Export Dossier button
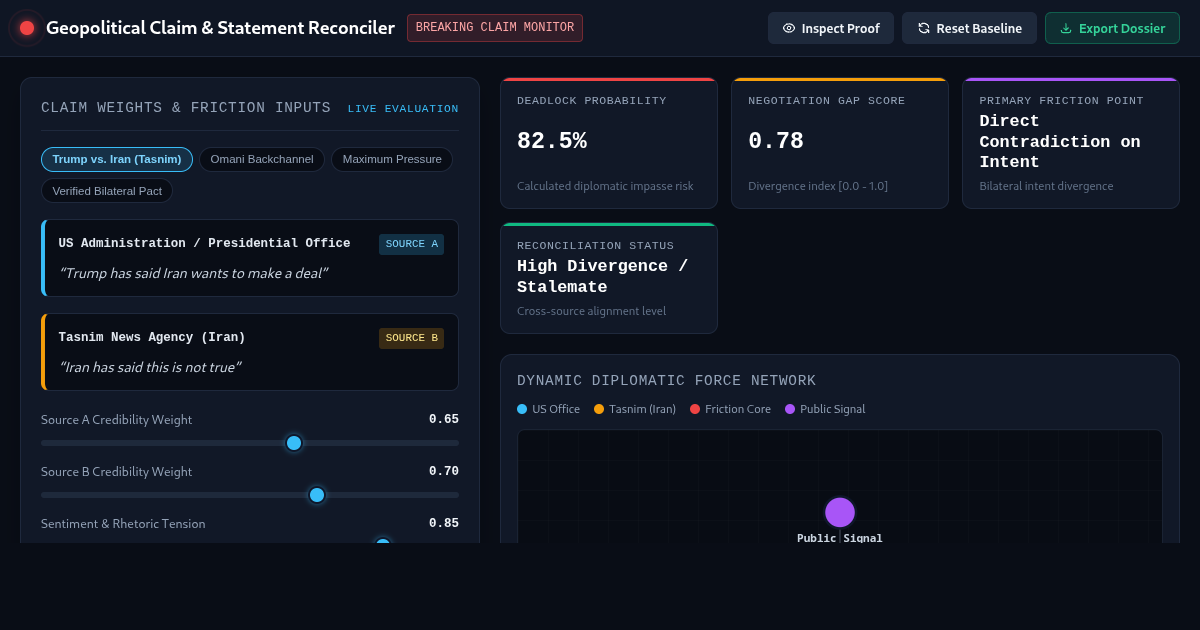This screenshot has height=630, width=1200. click(x=1112, y=28)
